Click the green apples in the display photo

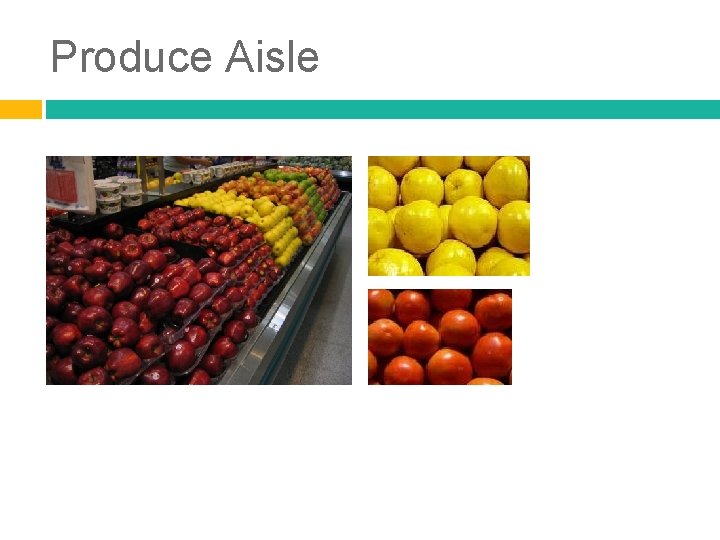[x=301, y=186]
